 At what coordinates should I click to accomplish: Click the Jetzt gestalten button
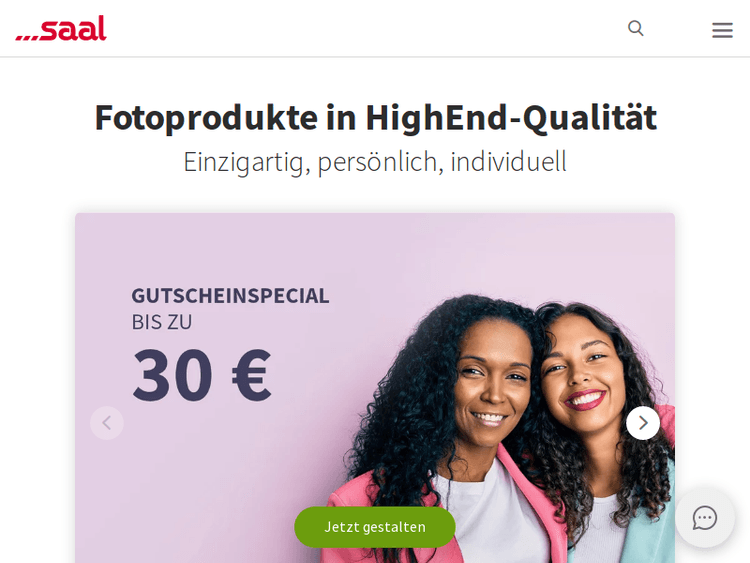[x=375, y=527]
